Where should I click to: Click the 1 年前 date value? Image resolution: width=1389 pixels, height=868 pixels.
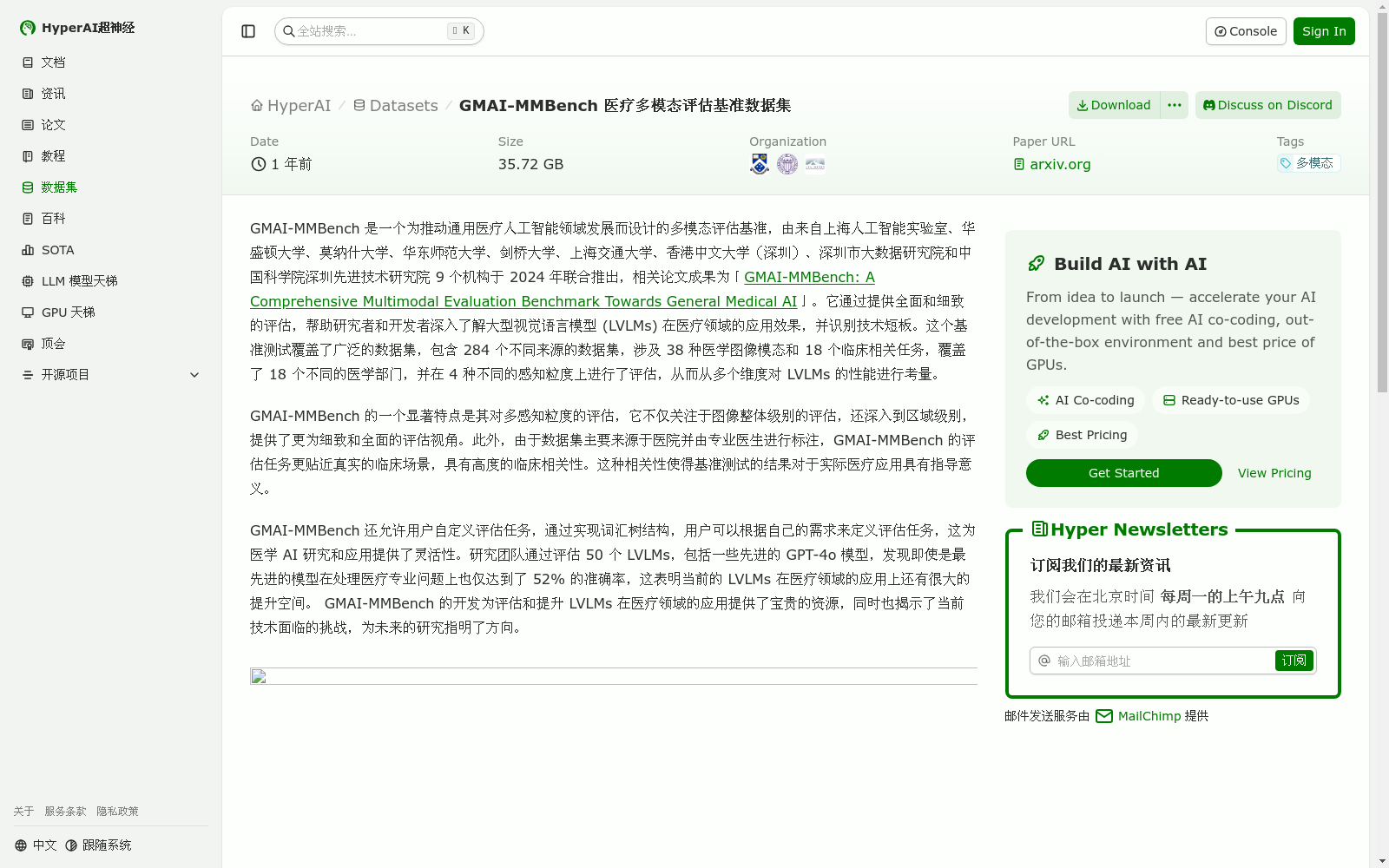pos(281,164)
